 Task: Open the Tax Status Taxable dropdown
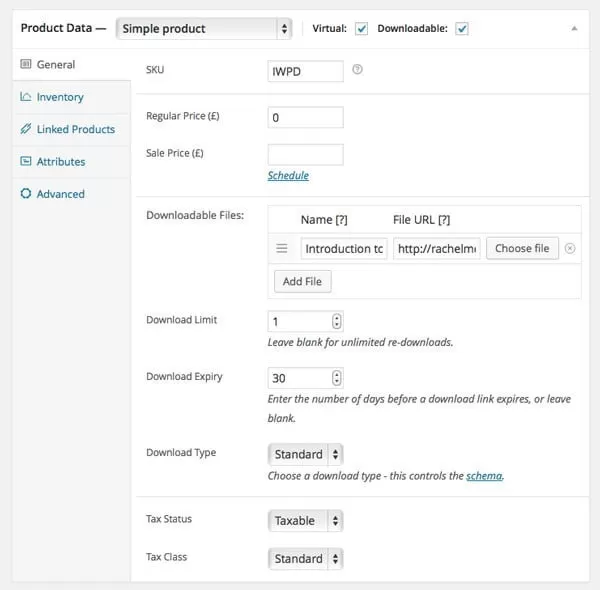click(305, 521)
